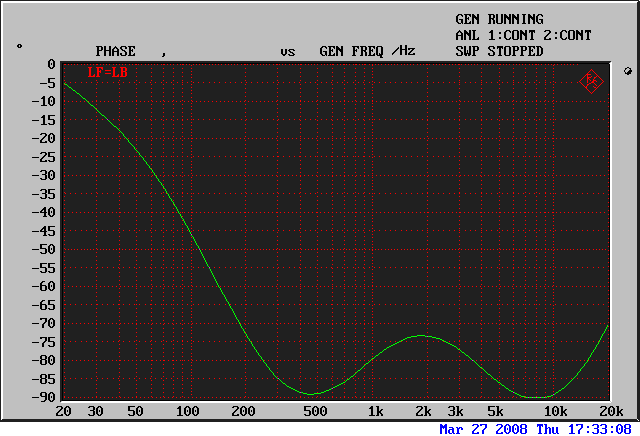Click the y-axis value -70
This screenshot has height=436, width=640.
click(44, 323)
